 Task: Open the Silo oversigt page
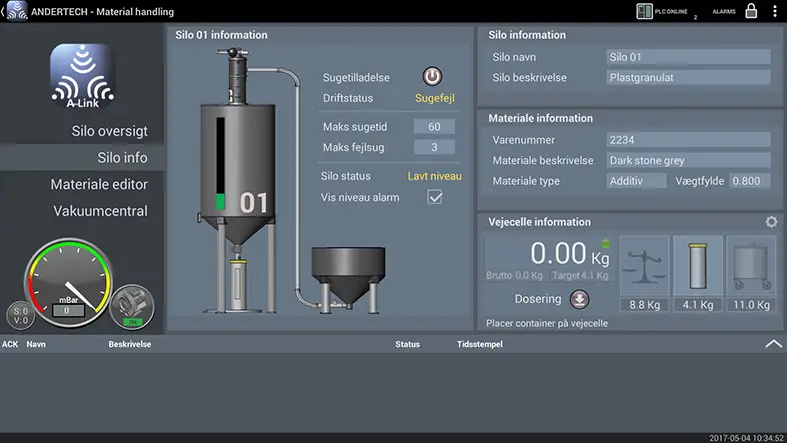pyautogui.click(x=109, y=131)
